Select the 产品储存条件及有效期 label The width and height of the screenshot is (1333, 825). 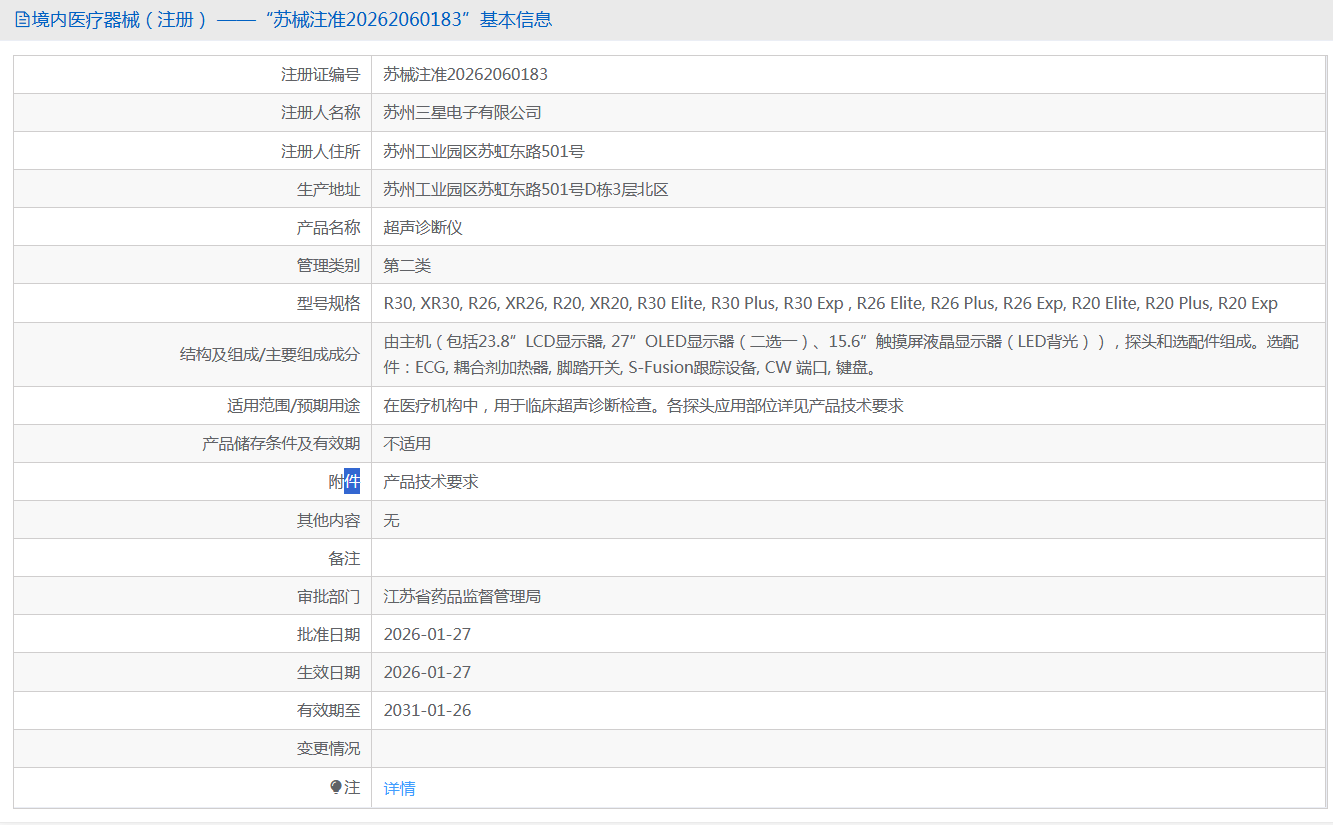(x=281, y=443)
